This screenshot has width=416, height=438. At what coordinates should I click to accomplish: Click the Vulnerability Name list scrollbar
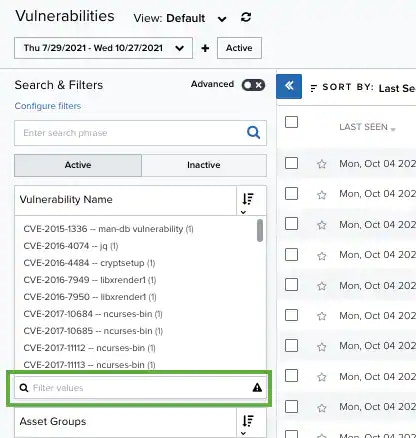coord(260,230)
